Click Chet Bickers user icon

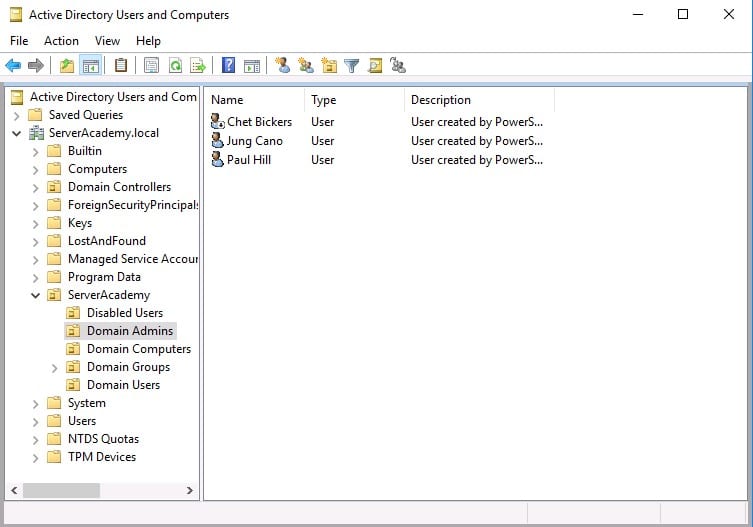(218, 121)
